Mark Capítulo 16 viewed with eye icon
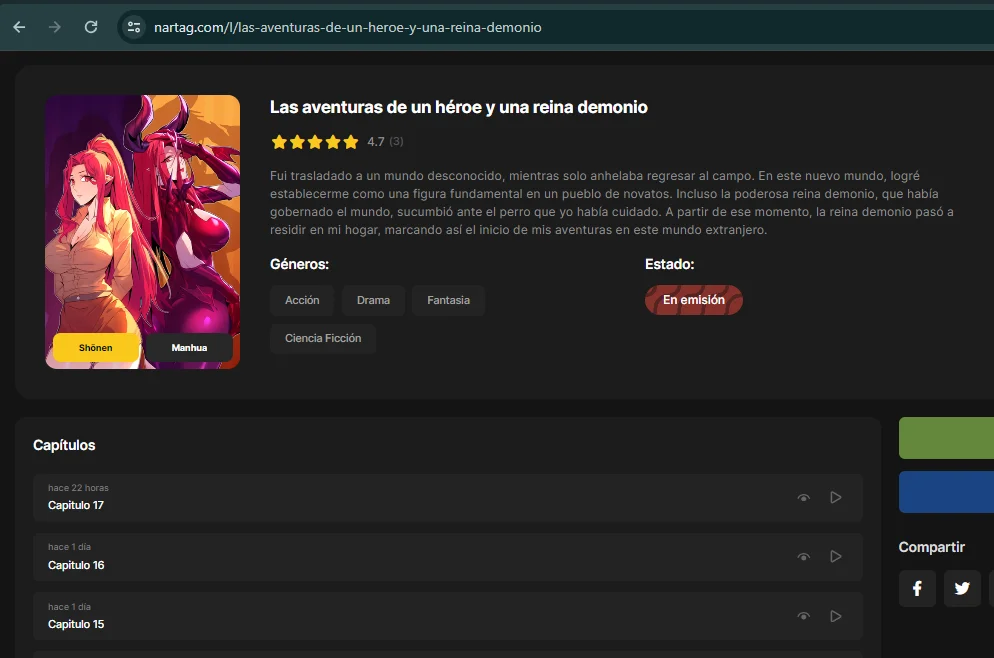This screenshot has width=994, height=658. 803,557
